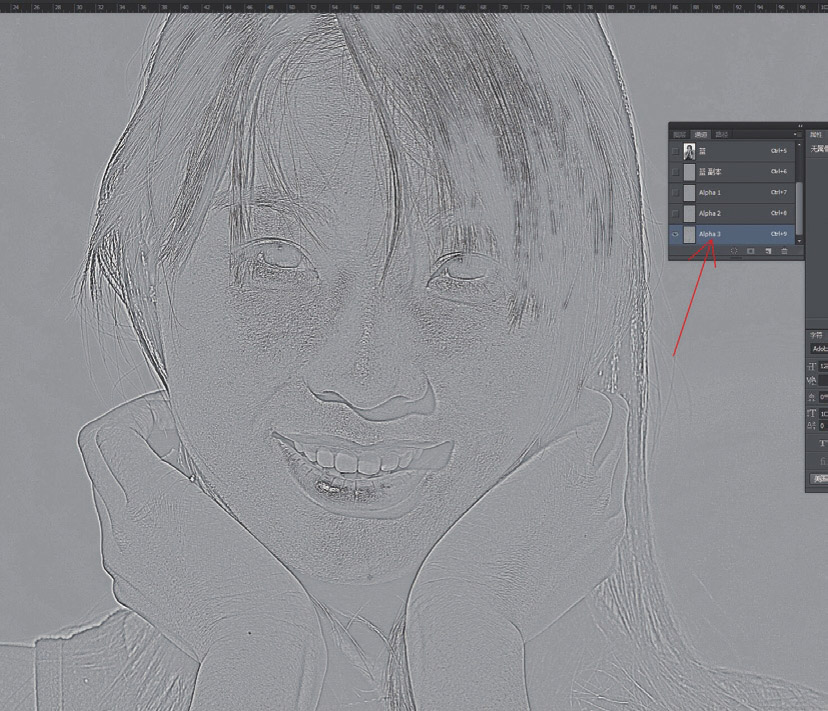Hide the Alpha 3 channel
828x711 pixels.
676,234
